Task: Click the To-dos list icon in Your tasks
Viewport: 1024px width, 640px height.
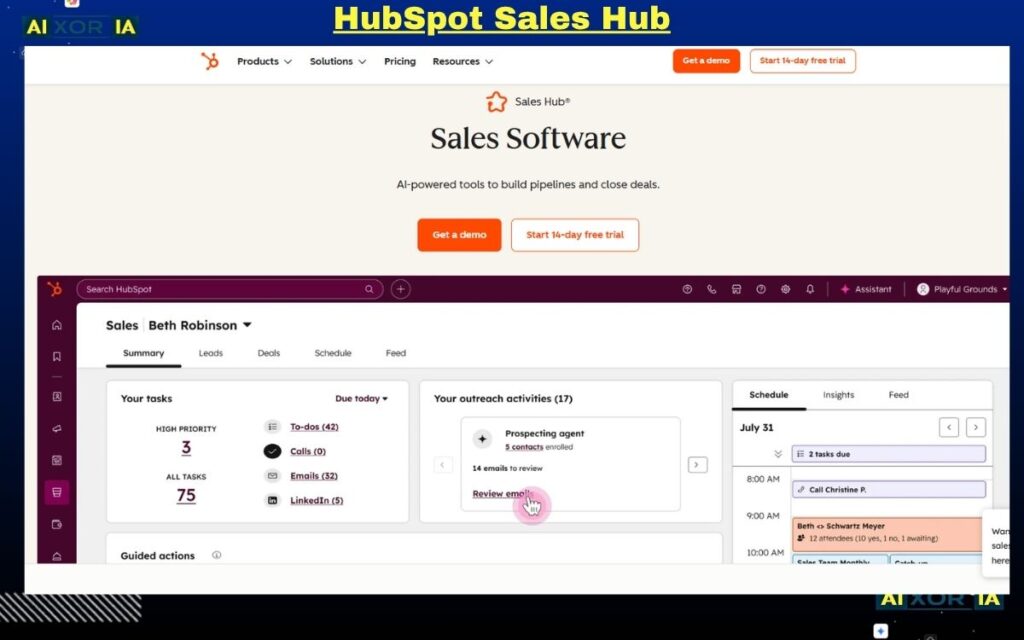Action: [x=272, y=426]
